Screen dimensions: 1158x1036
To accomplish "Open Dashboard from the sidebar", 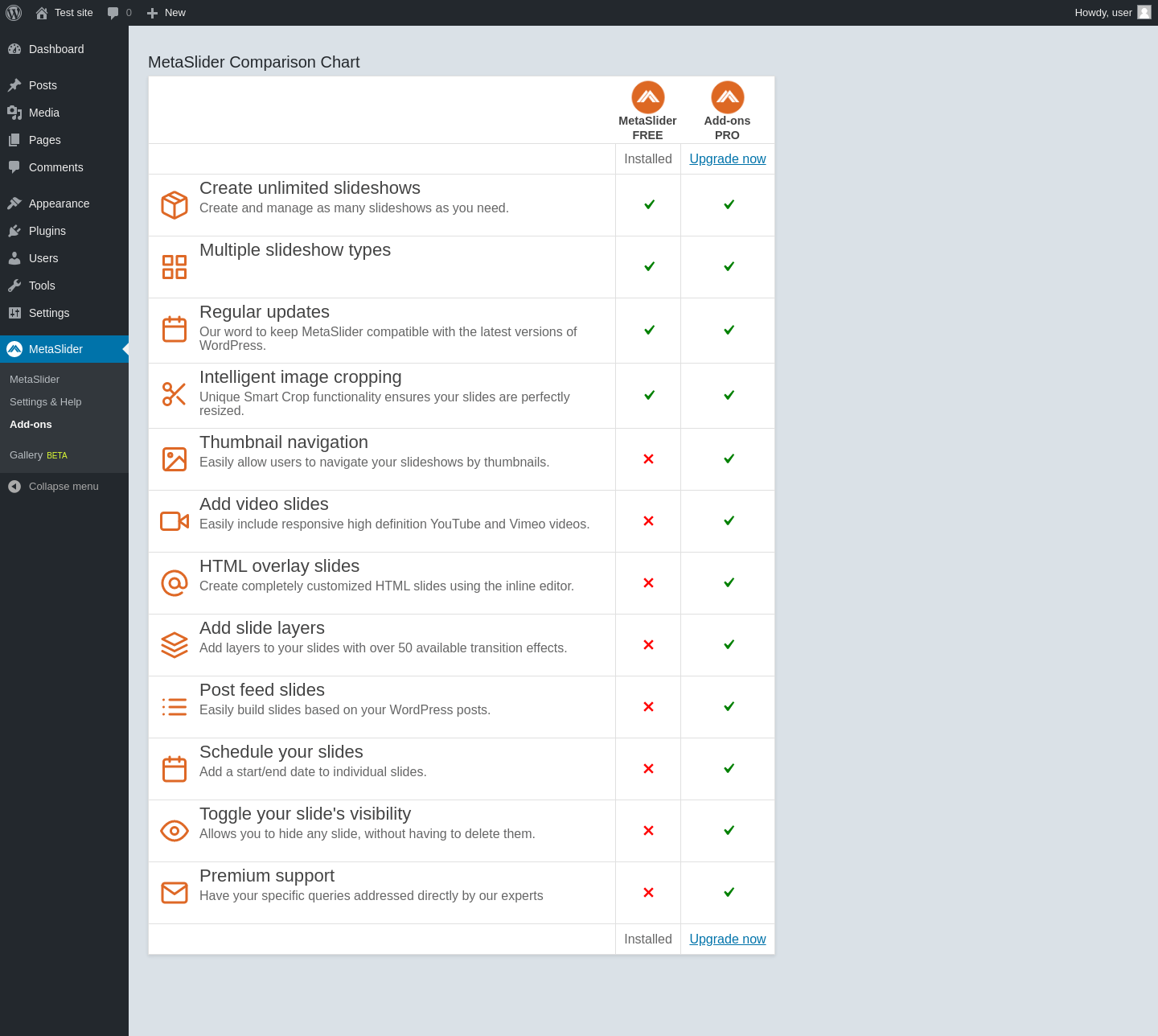I will point(64,49).
